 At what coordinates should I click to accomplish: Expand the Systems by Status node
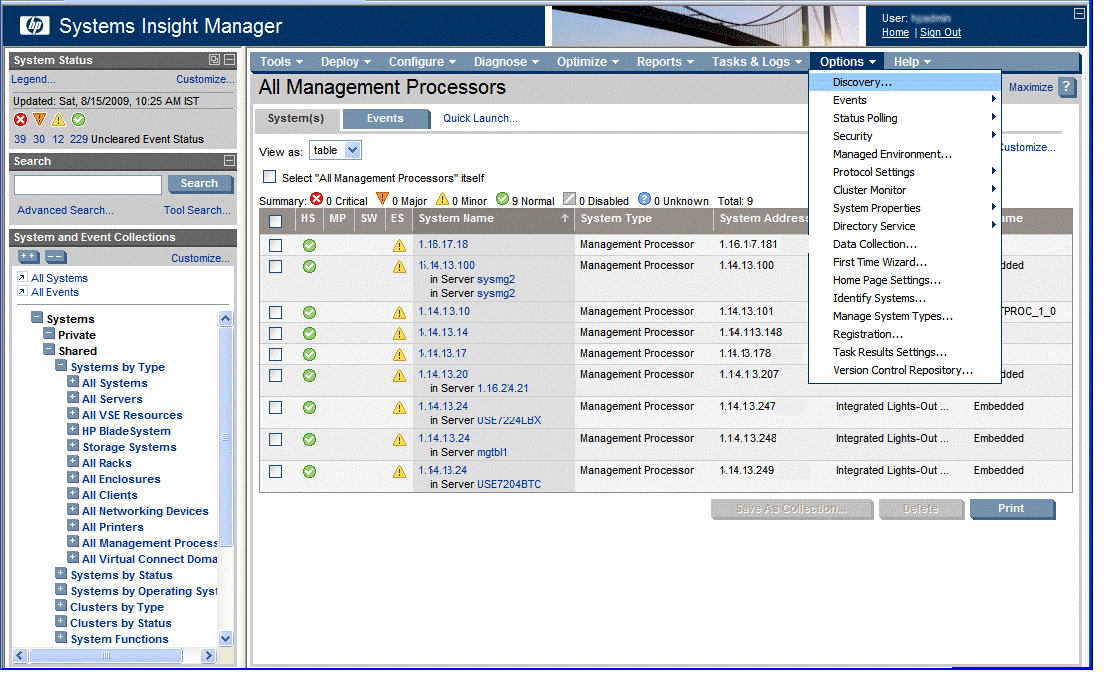[x=61, y=574]
